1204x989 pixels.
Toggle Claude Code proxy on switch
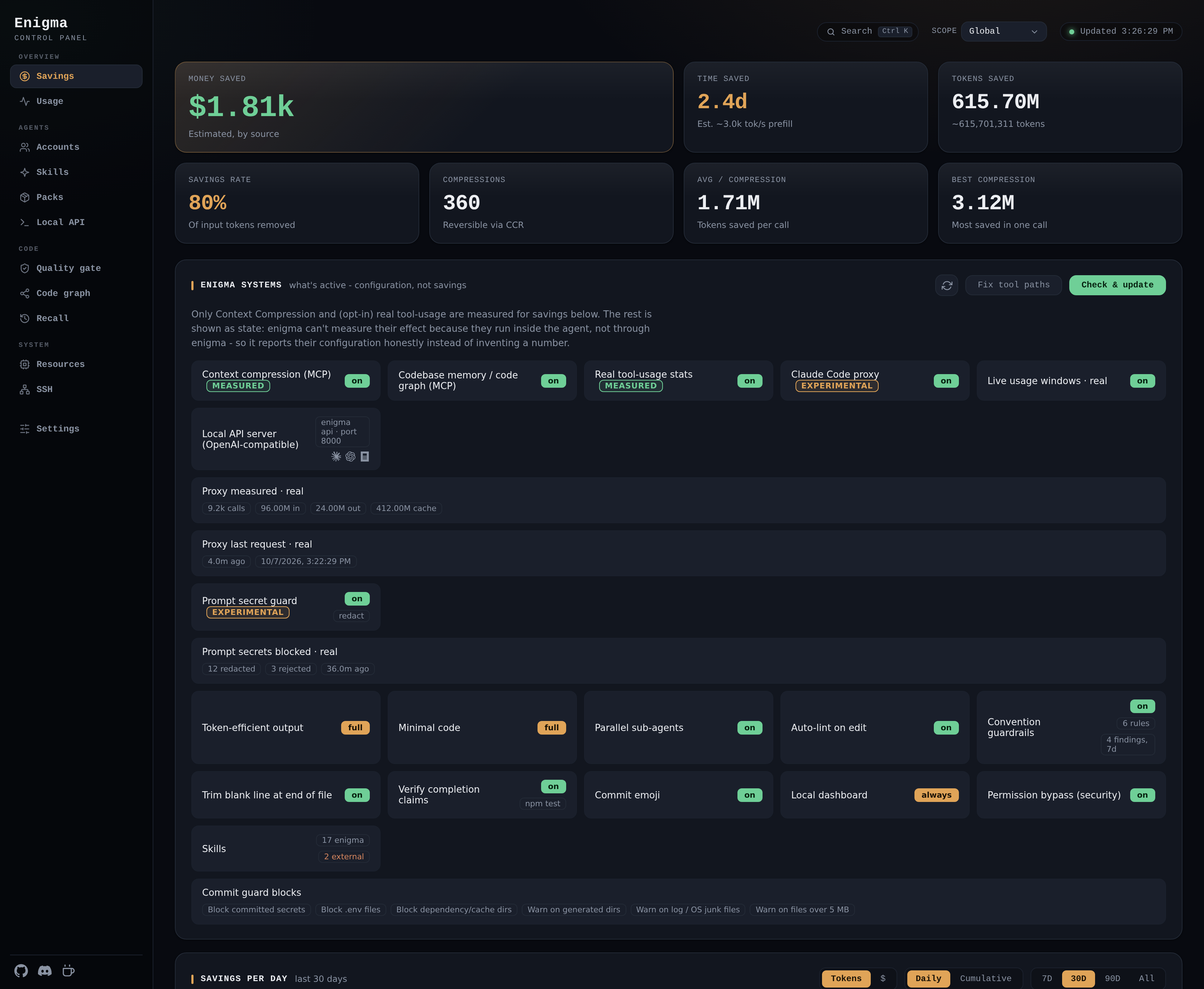pos(946,381)
